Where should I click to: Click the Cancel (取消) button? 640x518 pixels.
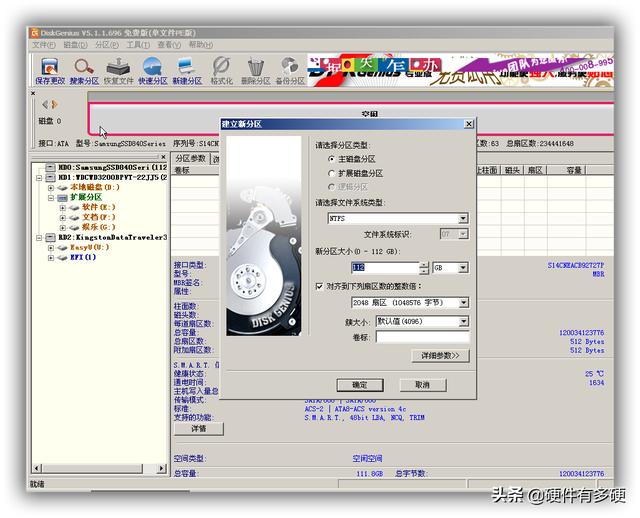pos(422,385)
